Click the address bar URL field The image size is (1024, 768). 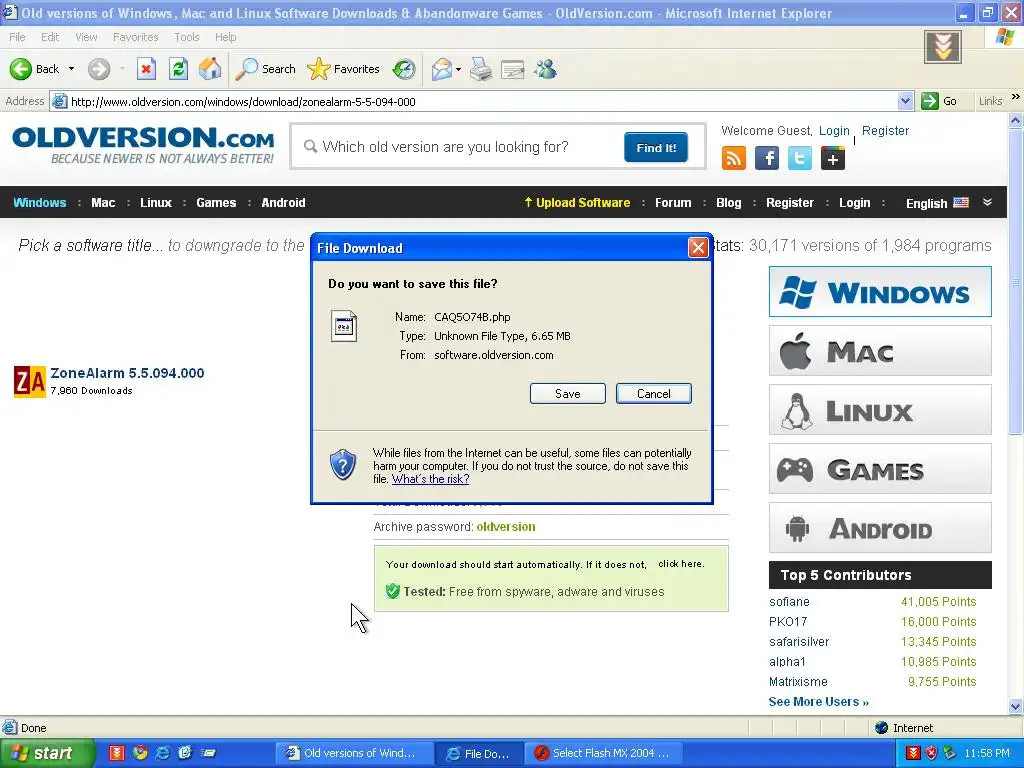(x=483, y=101)
